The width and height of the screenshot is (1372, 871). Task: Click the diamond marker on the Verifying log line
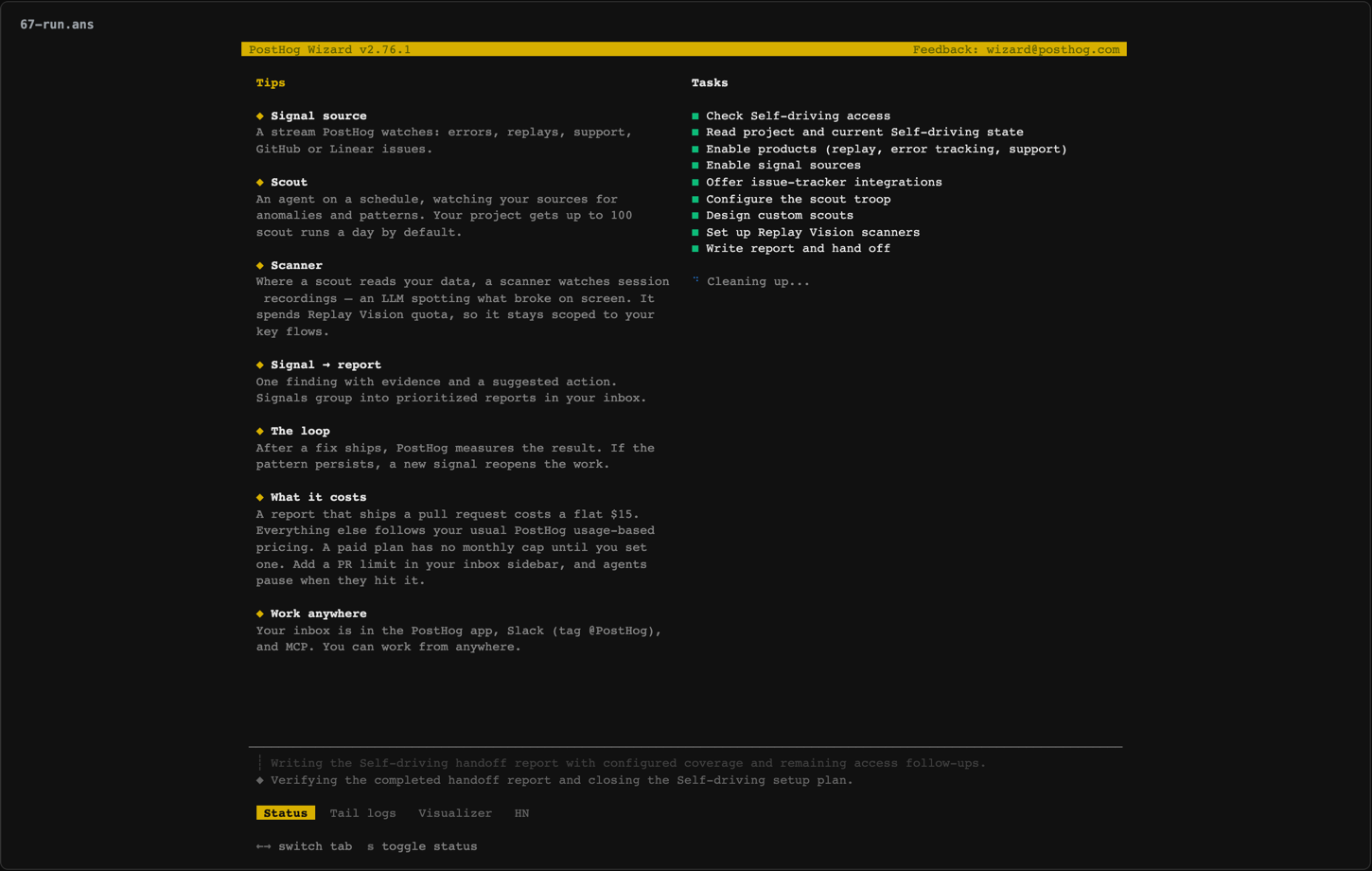260,780
